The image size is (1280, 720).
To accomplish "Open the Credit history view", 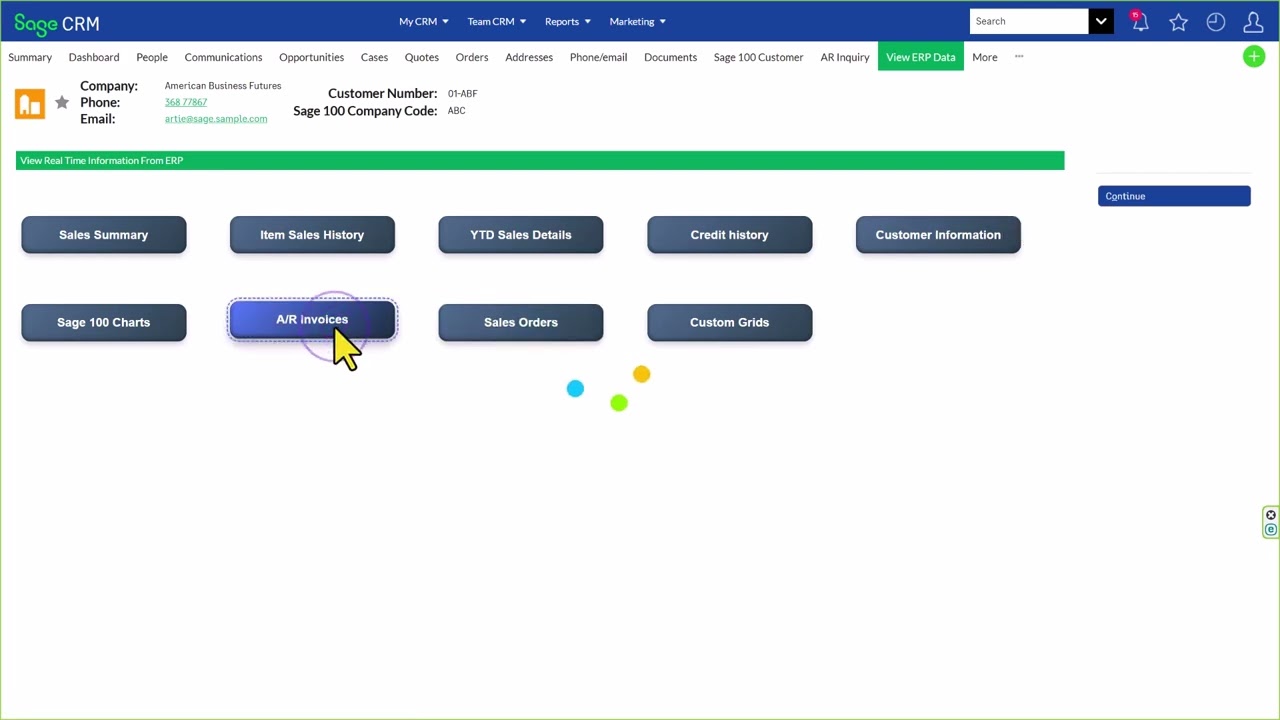I will (x=730, y=235).
